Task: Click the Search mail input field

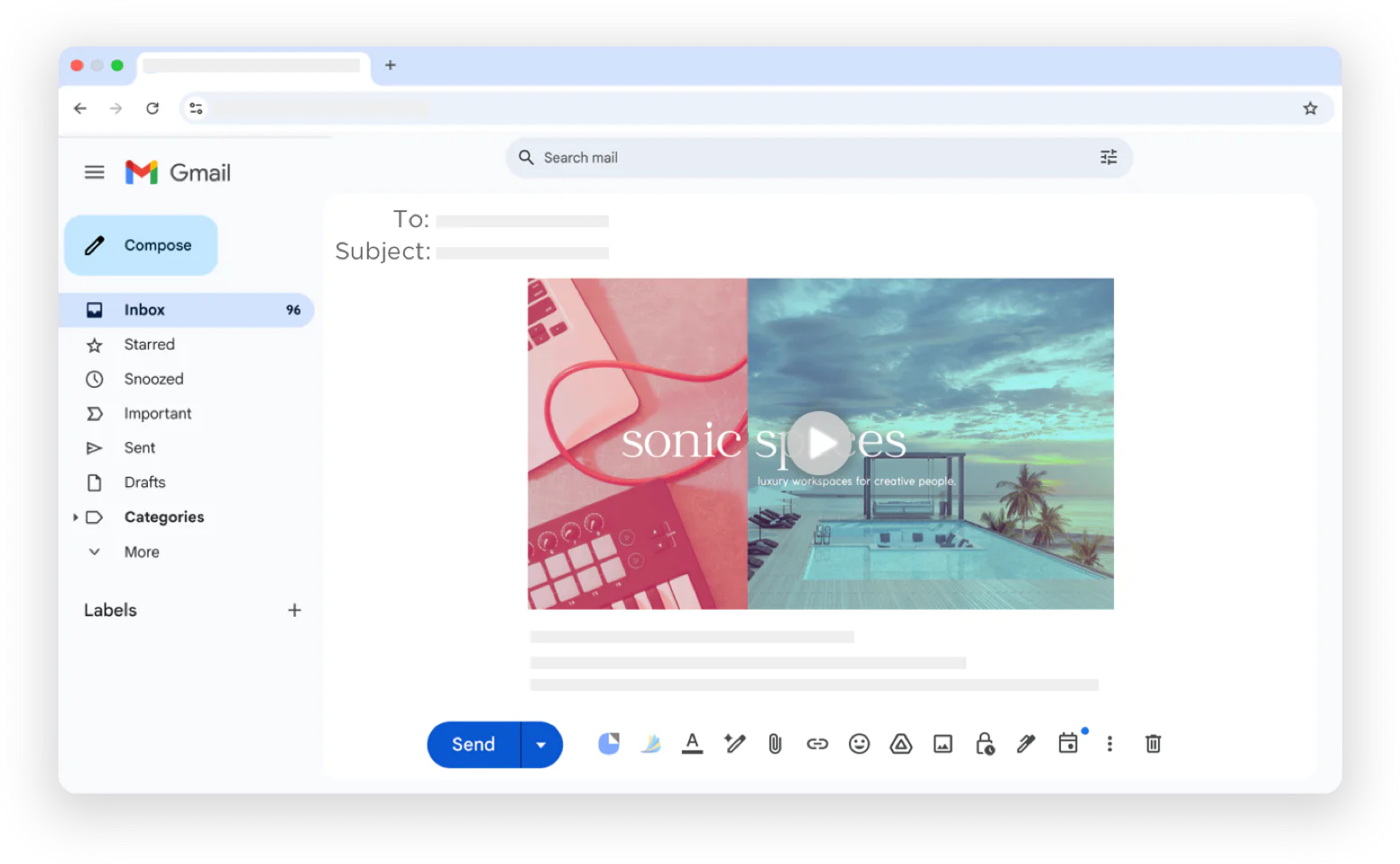Action: pyautogui.click(x=776, y=157)
